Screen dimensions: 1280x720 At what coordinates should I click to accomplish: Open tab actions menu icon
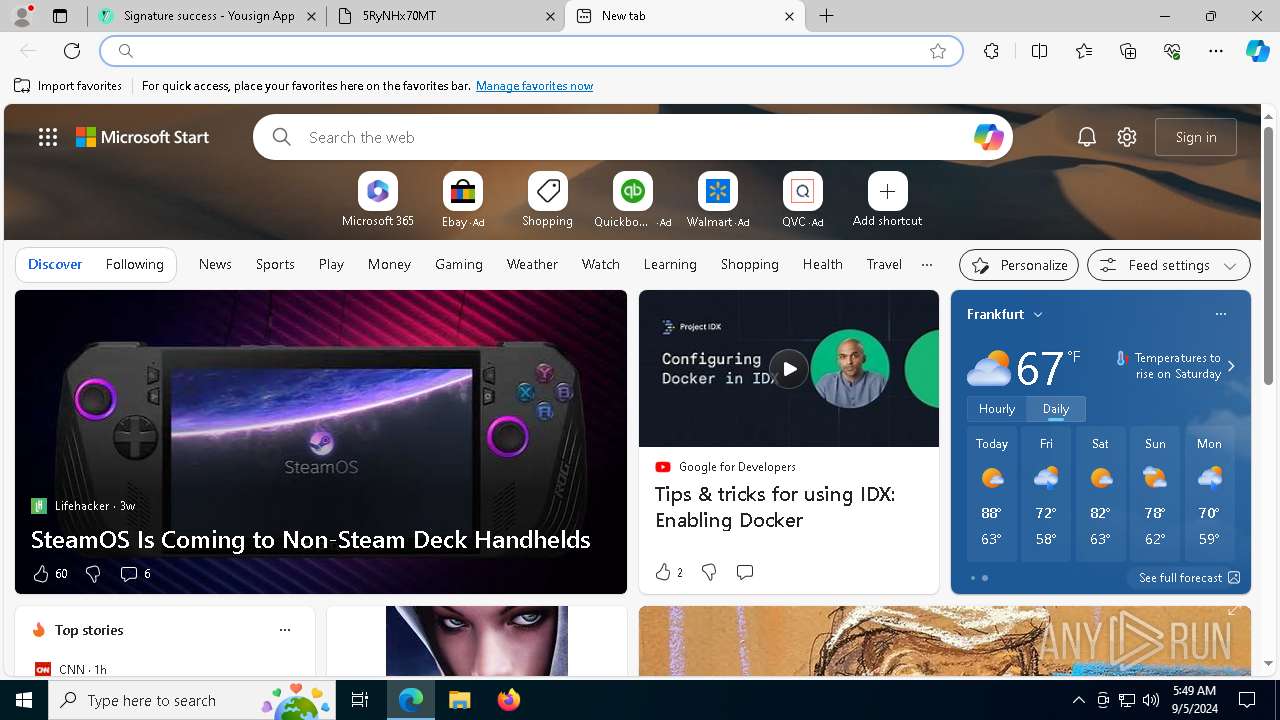[60, 16]
